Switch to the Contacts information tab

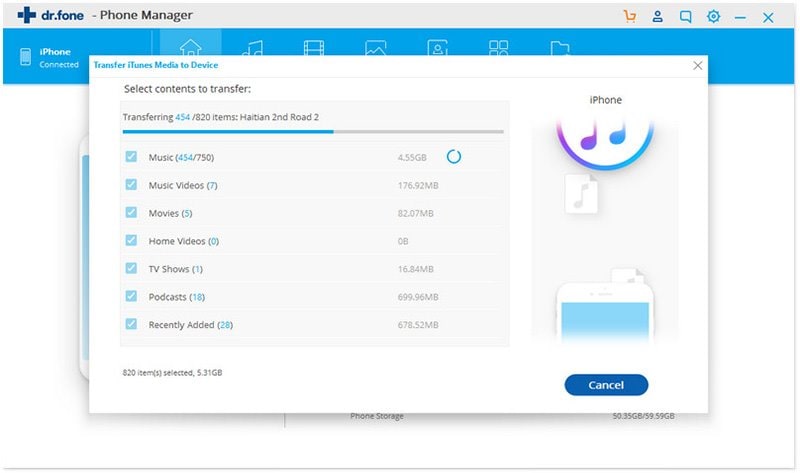437,47
